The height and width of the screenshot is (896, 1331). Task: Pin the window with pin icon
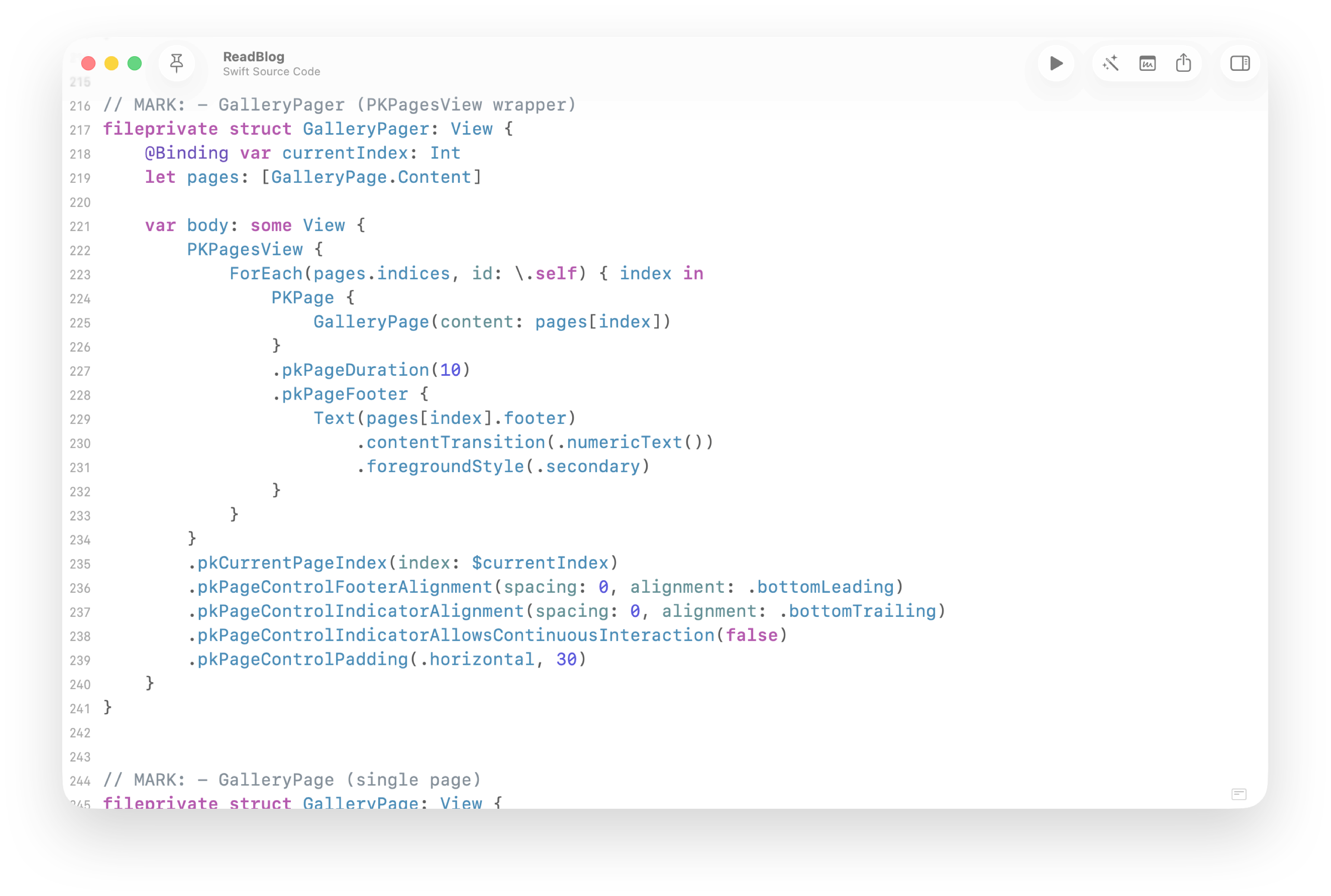(x=177, y=64)
